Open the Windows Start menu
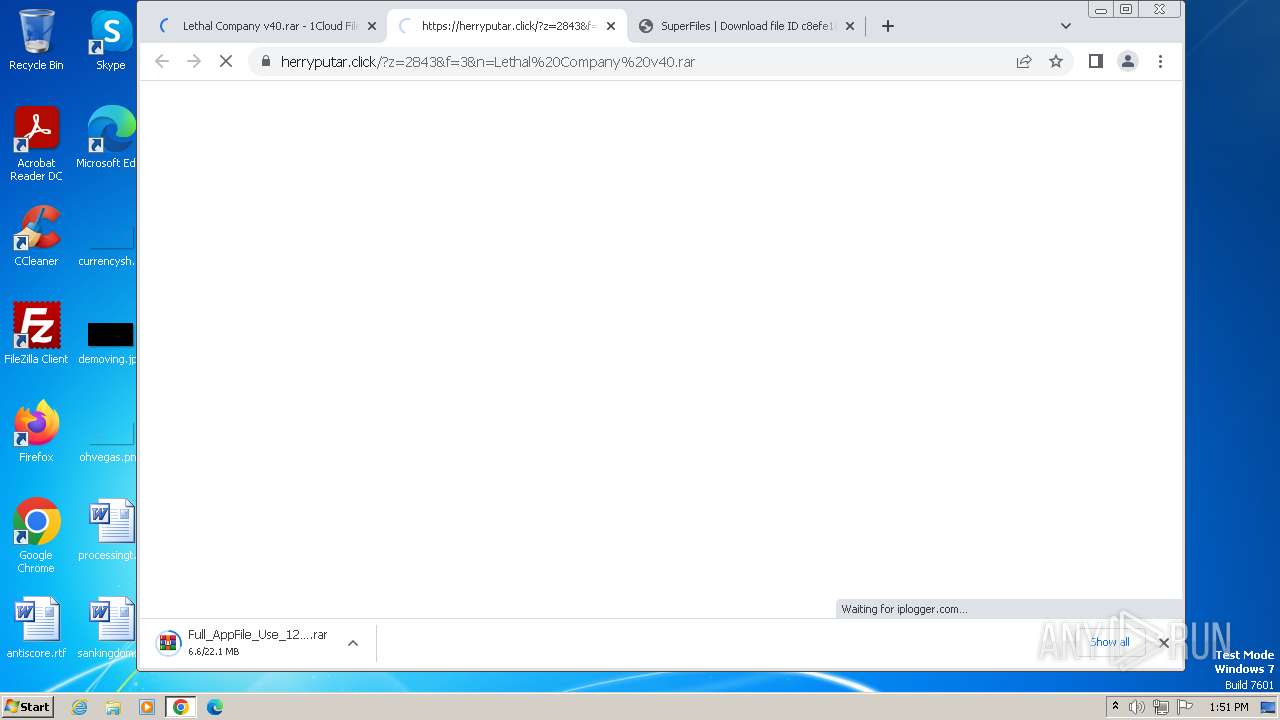Image resolution: width=1280 pixels, height=720 pixels. coord(27,706)
